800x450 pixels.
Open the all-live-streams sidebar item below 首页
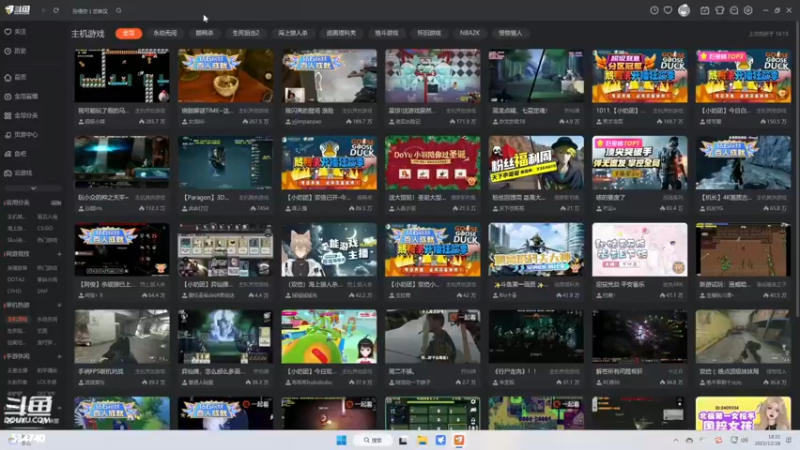[21, 96]
